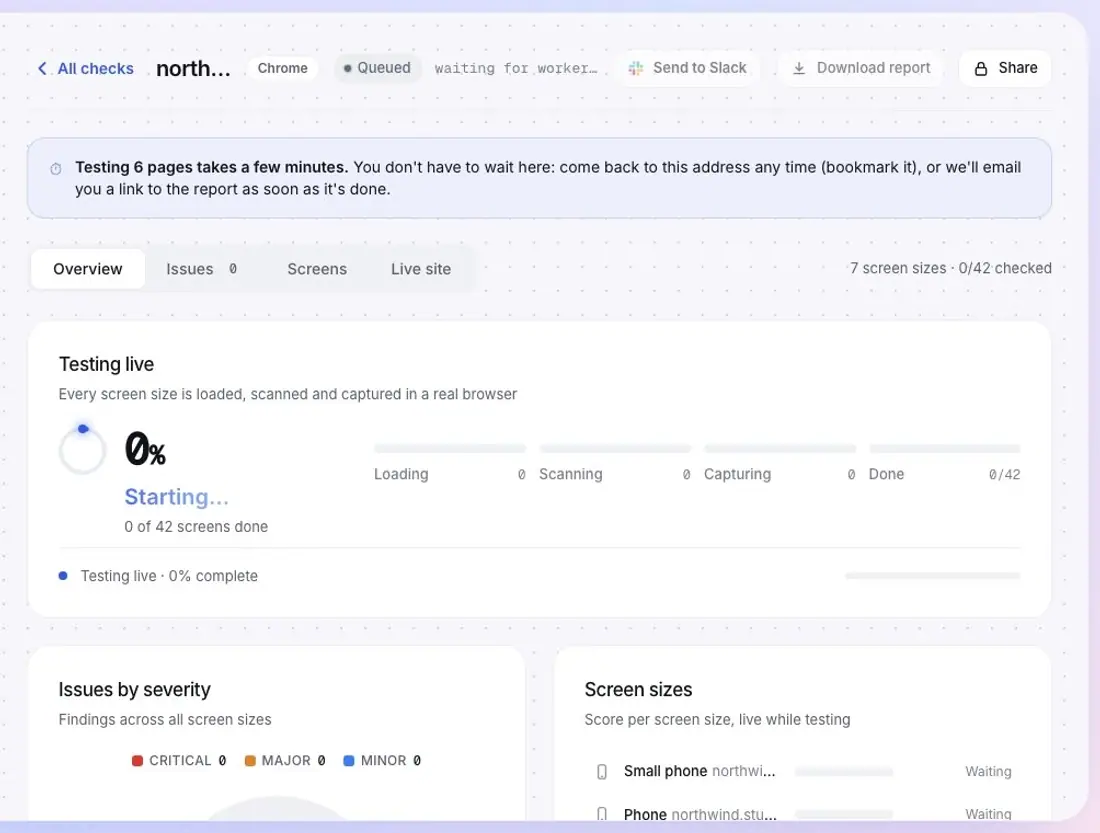This screenshot has width=1100, height=833.
Task: Click the red CRITICAL severity swatch
Action: [x=138, y=761]
